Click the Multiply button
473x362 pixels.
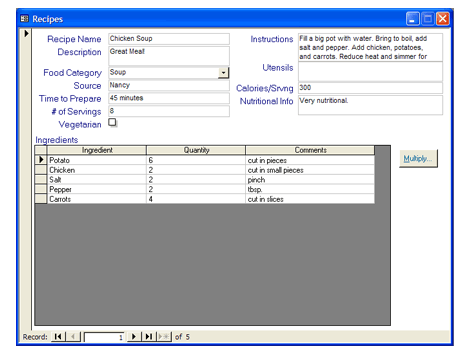click(418, 158)
